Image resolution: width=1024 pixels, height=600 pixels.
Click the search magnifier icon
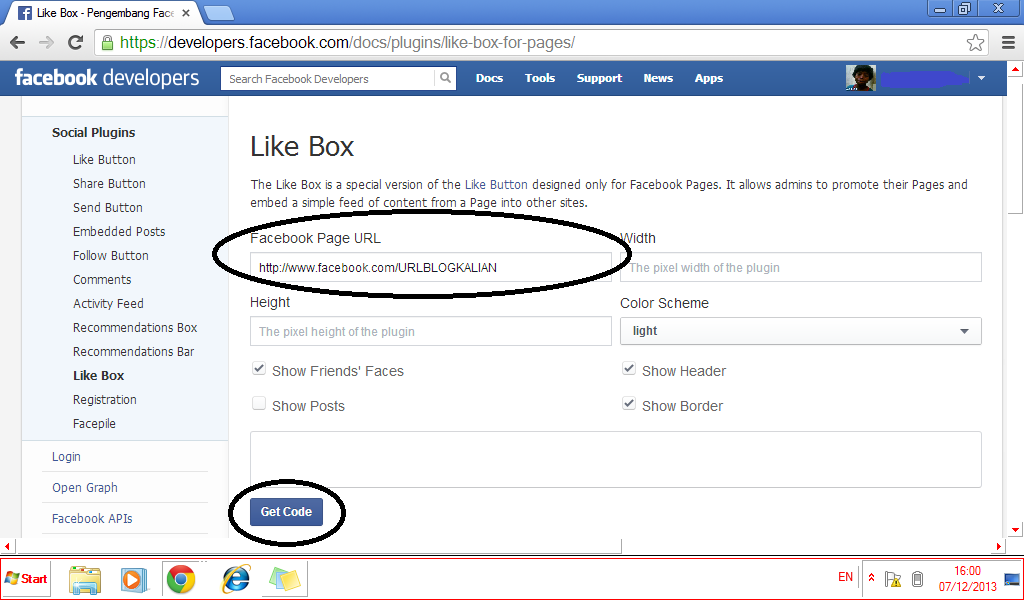pyautogui.click(x=445, y=78)
